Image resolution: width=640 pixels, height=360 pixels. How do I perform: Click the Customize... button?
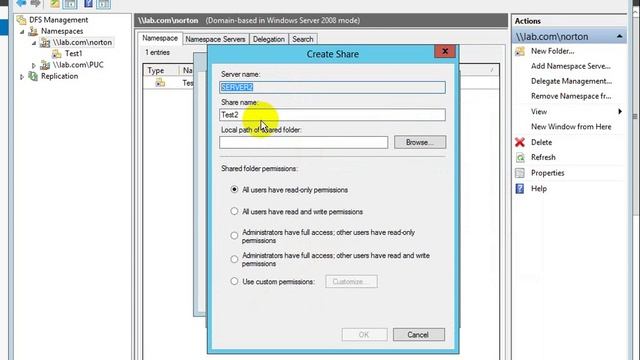coord(351,282)
